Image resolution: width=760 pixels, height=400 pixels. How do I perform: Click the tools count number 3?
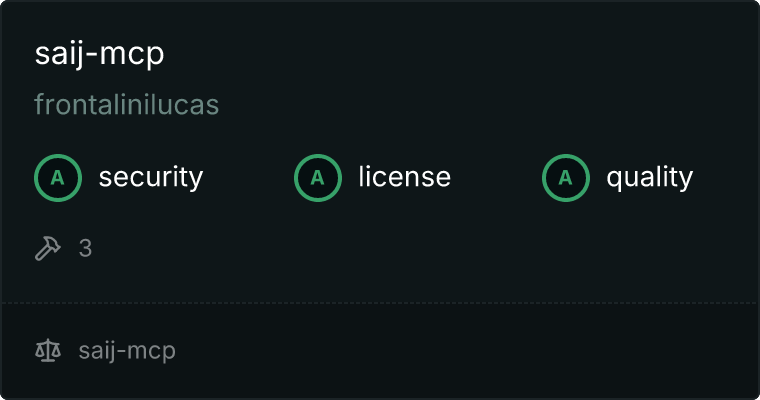pos(85,248)
